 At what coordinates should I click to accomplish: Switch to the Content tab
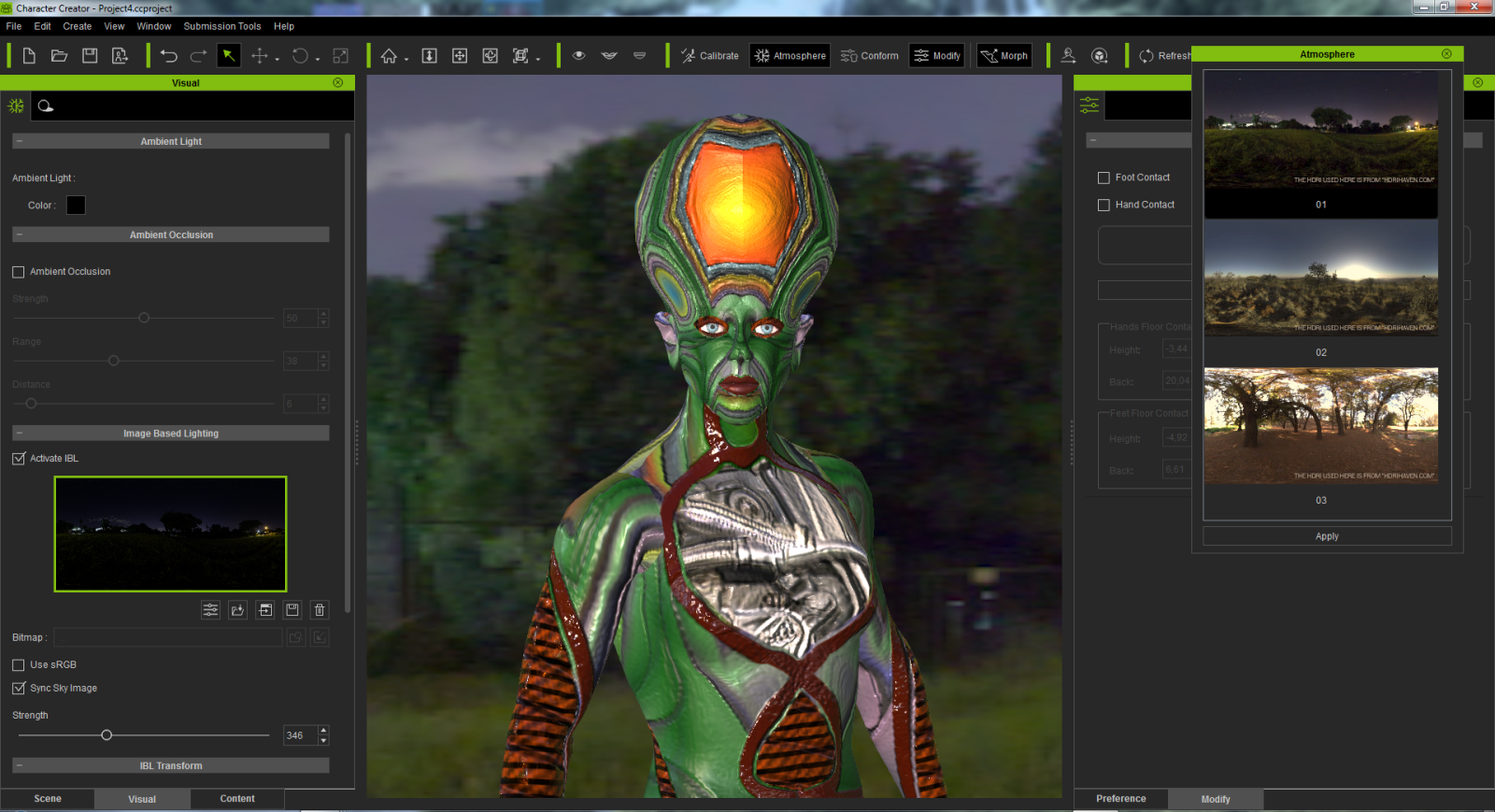[x=237, y=799]
